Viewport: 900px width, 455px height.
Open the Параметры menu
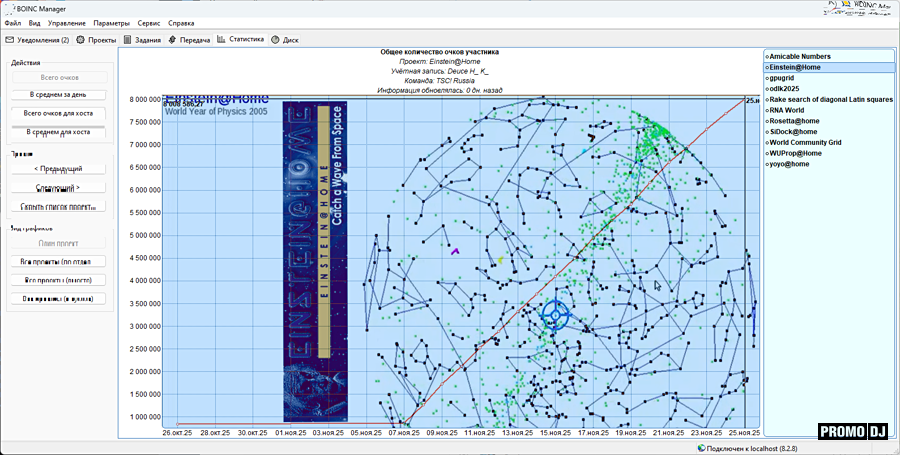coord(111,22)
